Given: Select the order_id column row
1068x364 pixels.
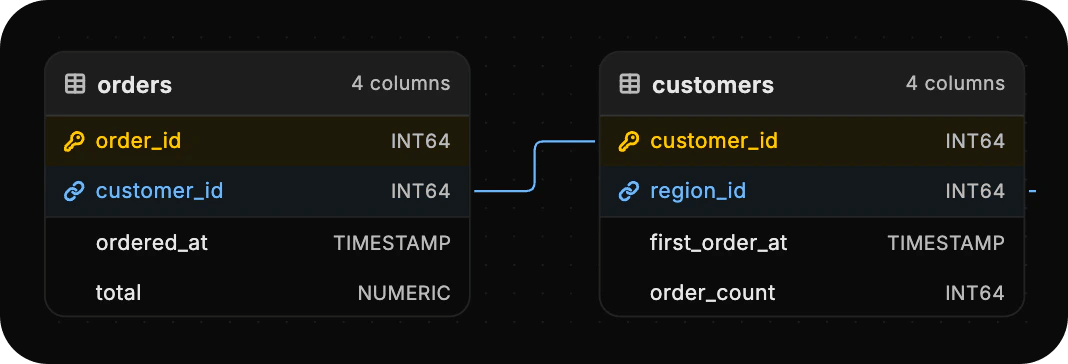Looking at the screenshot, I should click(x=257, y=141).
